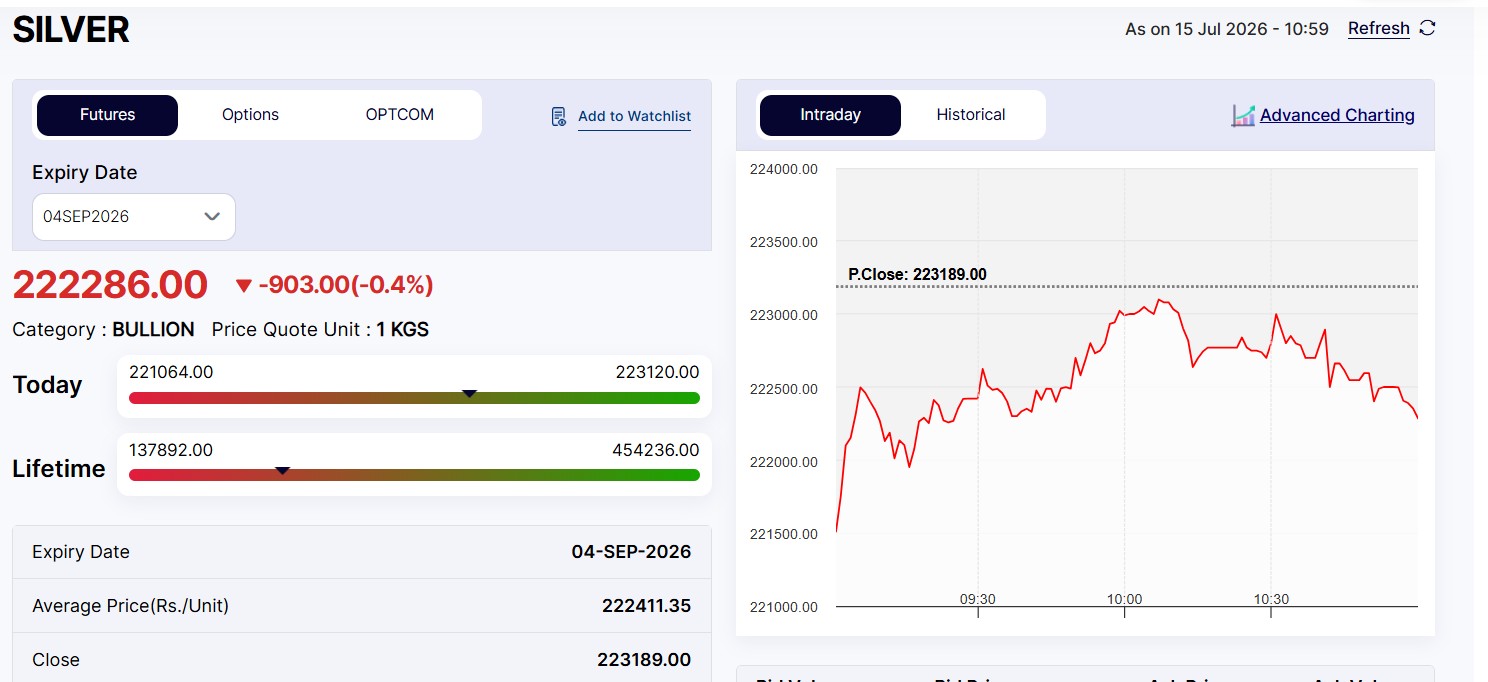Switch to the Historical chart tab
The height and width of the screenshot is (682, 1488).
[971, 115]
